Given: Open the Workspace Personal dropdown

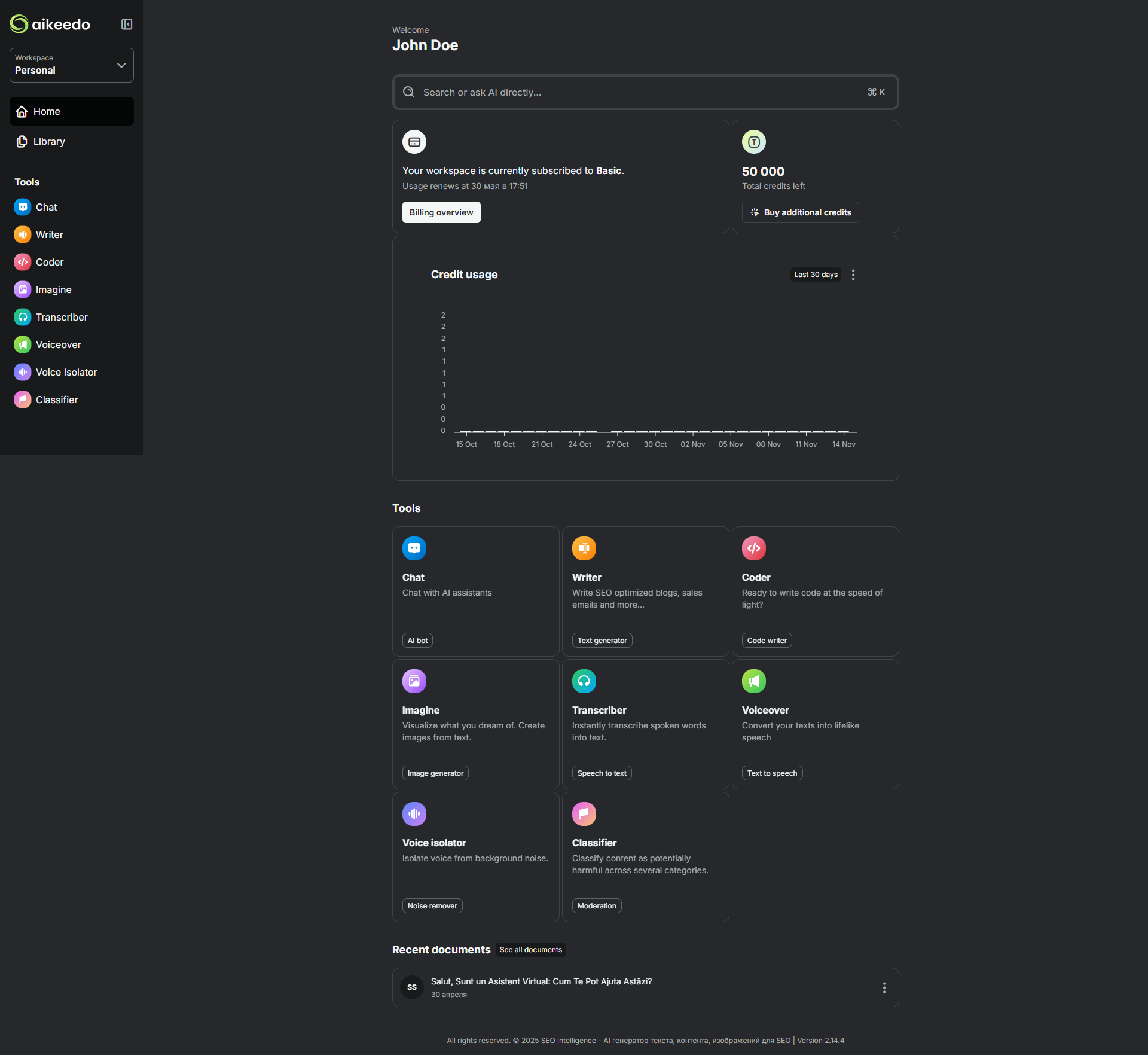Looking at the screenshot, I should pyautogui.click(x=72, y=65).
